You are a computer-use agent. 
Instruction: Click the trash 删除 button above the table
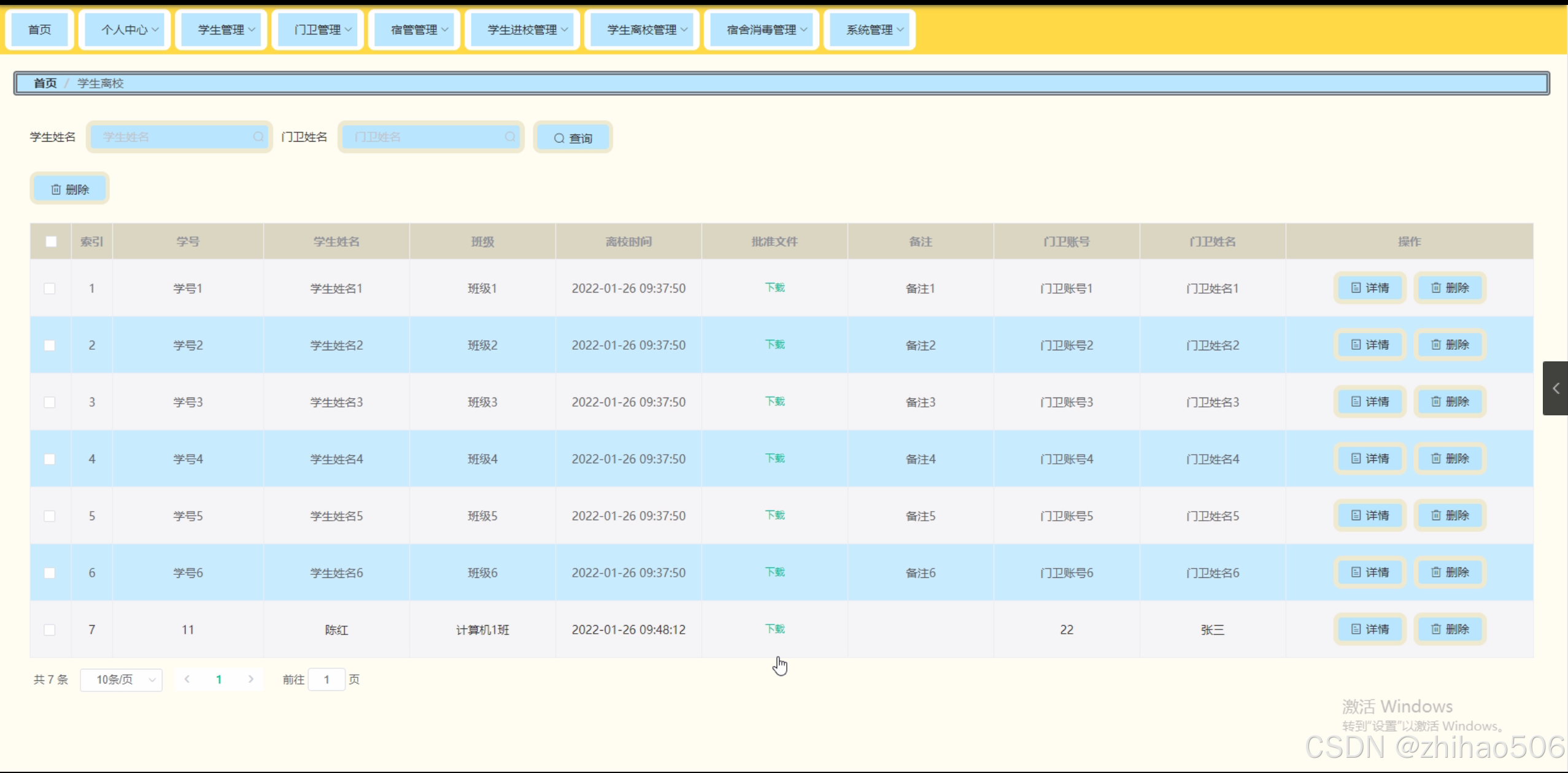(69, 189)
